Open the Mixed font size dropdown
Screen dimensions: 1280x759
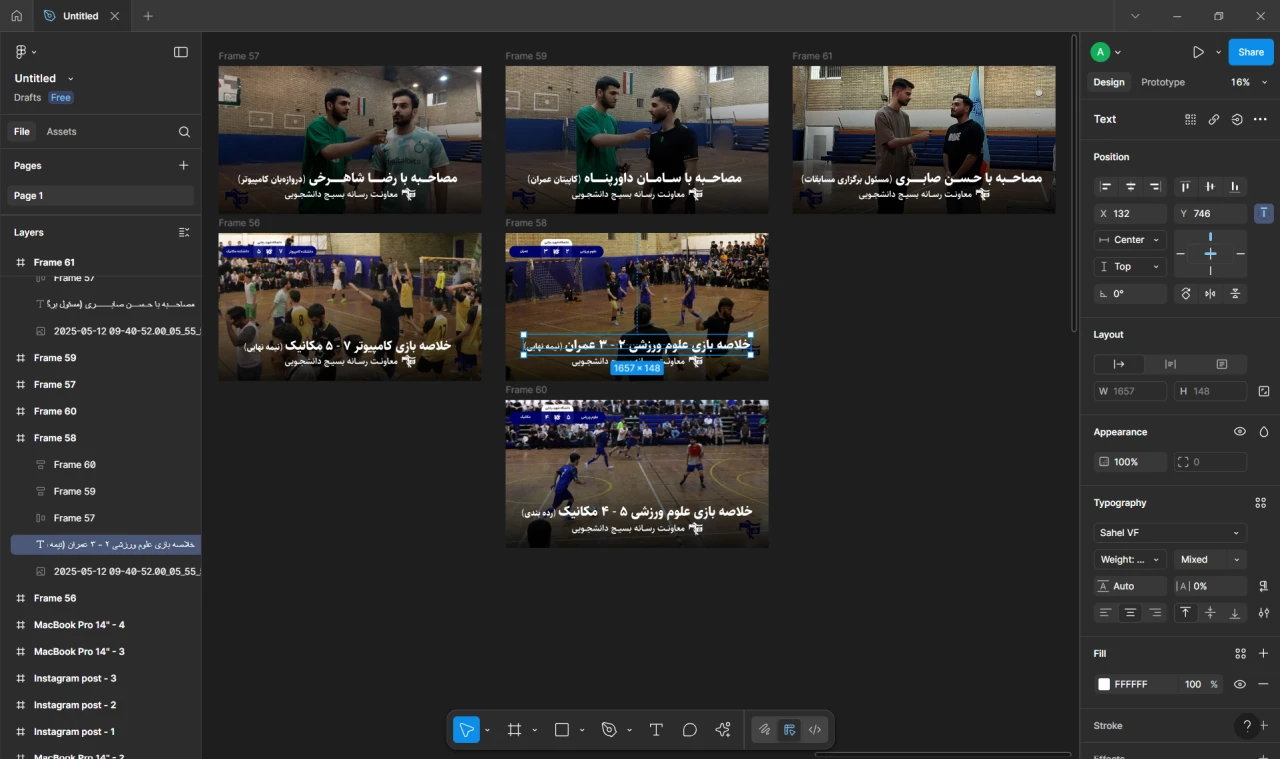[1211, 560]
